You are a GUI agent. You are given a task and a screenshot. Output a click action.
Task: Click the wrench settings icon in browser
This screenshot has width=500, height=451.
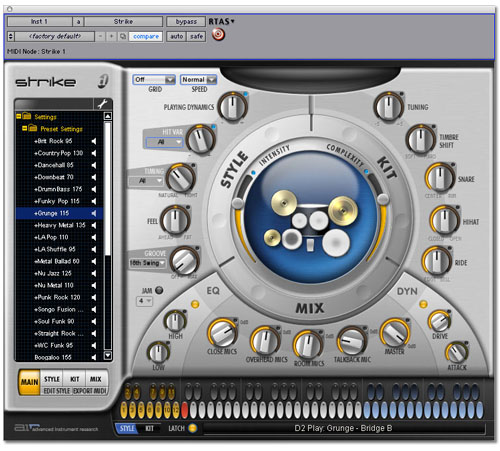tap(102, 104)
